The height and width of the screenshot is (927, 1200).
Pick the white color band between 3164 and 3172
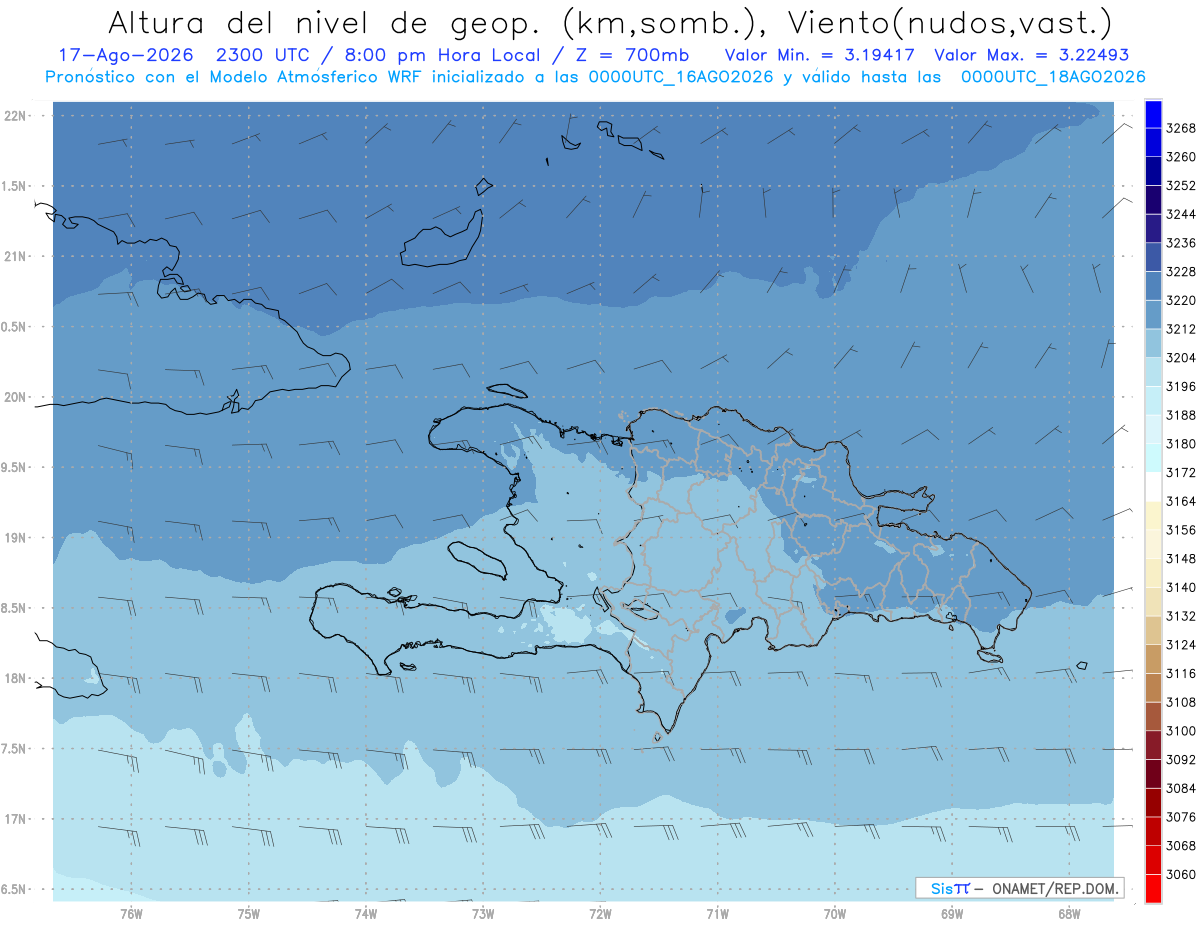pyautogui.click(x=1153, y=487)
